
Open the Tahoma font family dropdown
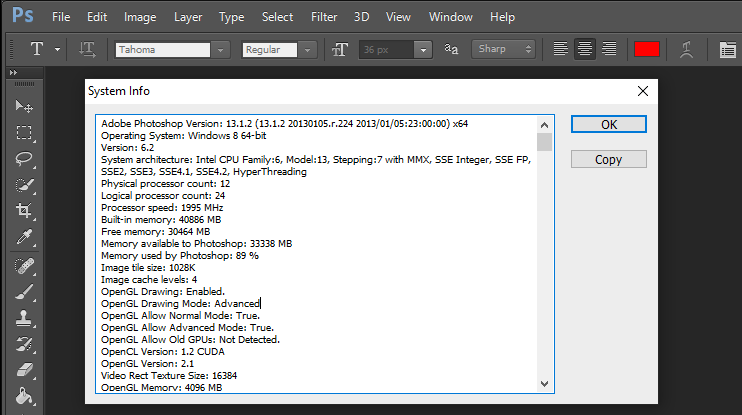pyautogui.click(x=221, y=50)
